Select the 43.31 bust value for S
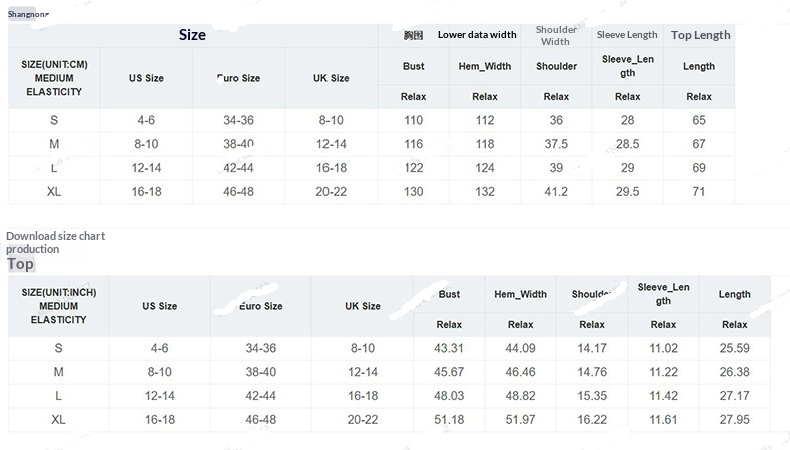The height and width of the screenshot is (450, 790). point(449,348)
